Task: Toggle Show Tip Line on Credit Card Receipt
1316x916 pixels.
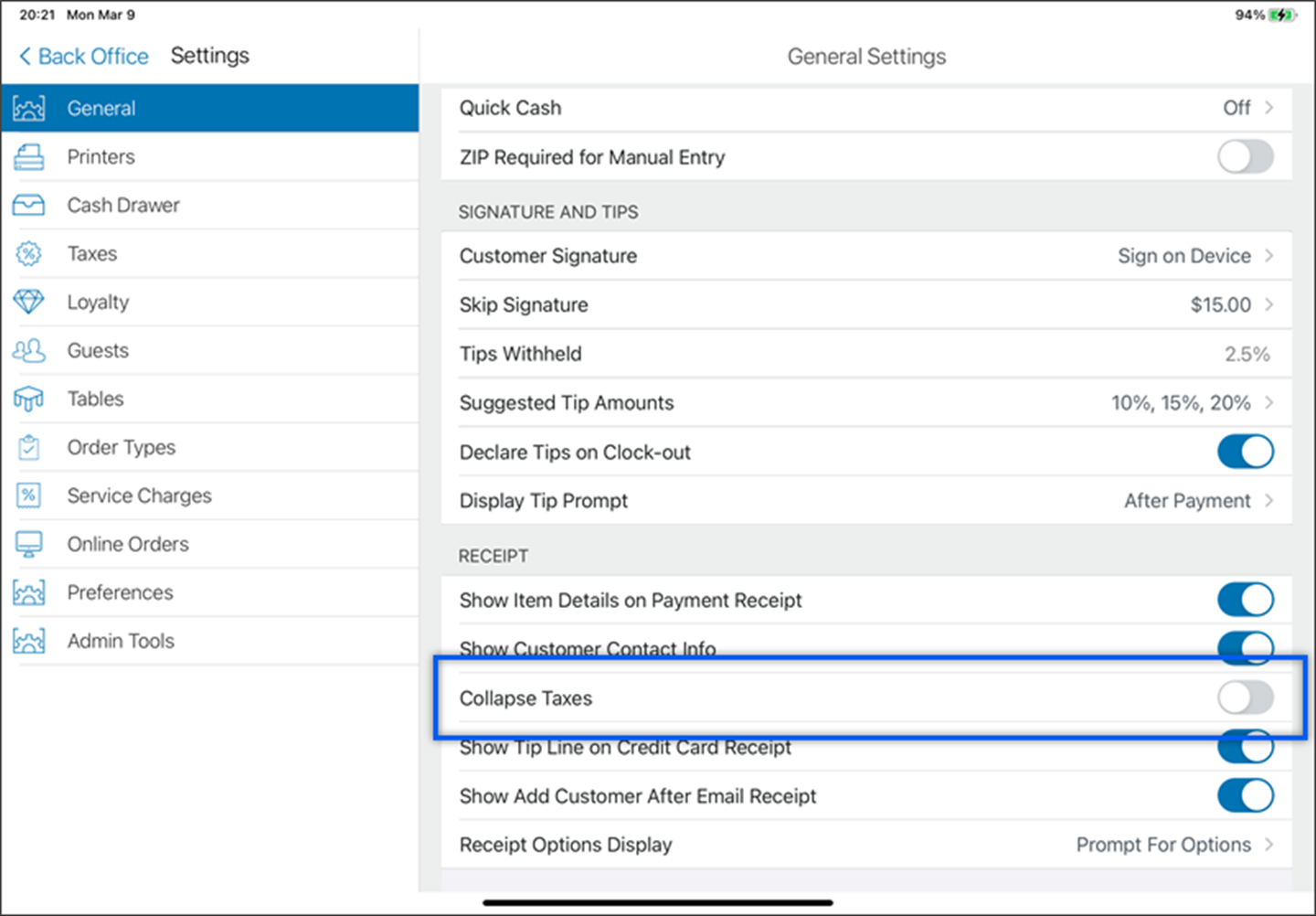Action: coord(1245,747)
